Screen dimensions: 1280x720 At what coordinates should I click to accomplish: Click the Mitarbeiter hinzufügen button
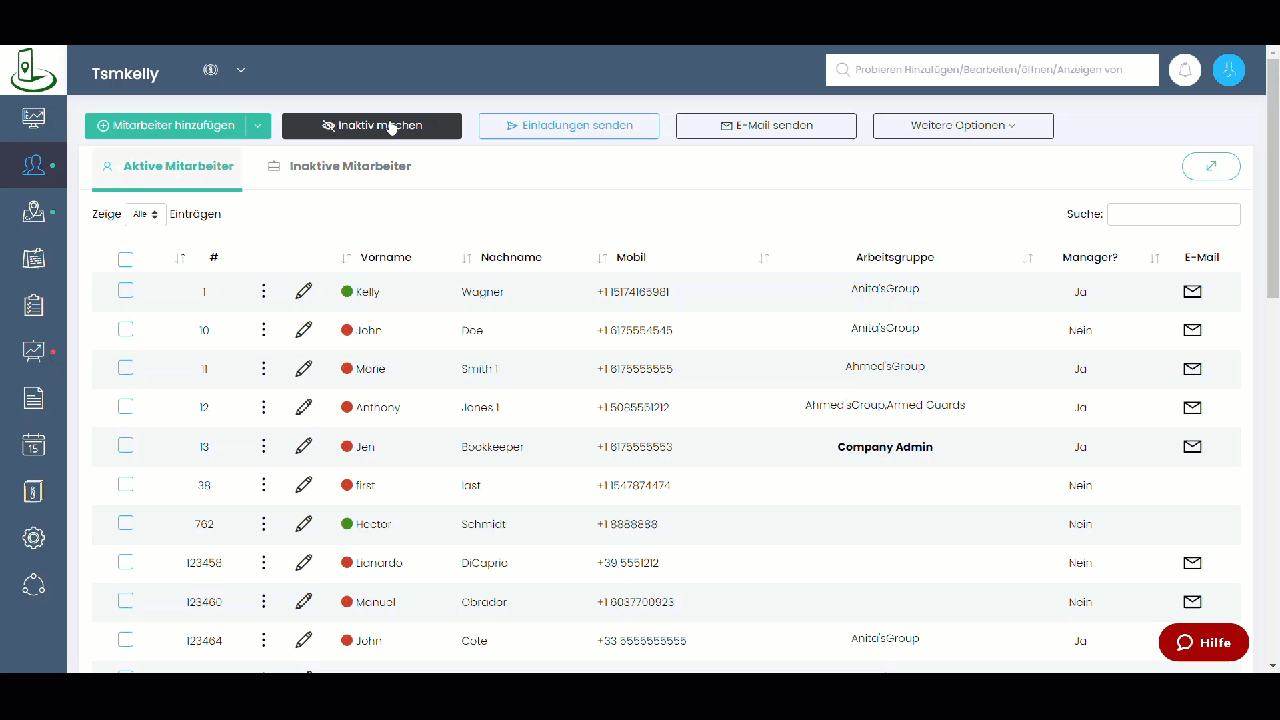tap(165, 125)
